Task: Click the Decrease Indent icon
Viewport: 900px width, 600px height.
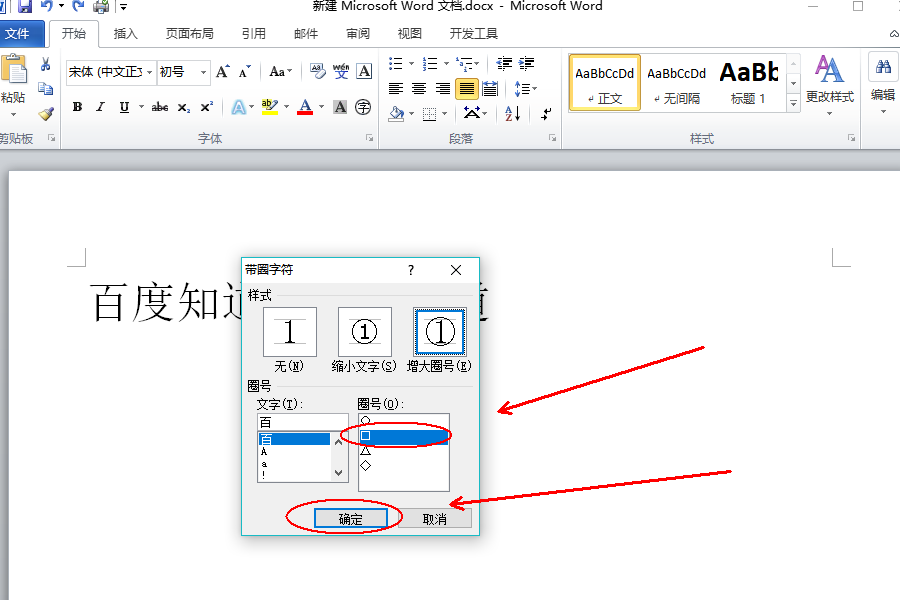Action: [504, 63]
